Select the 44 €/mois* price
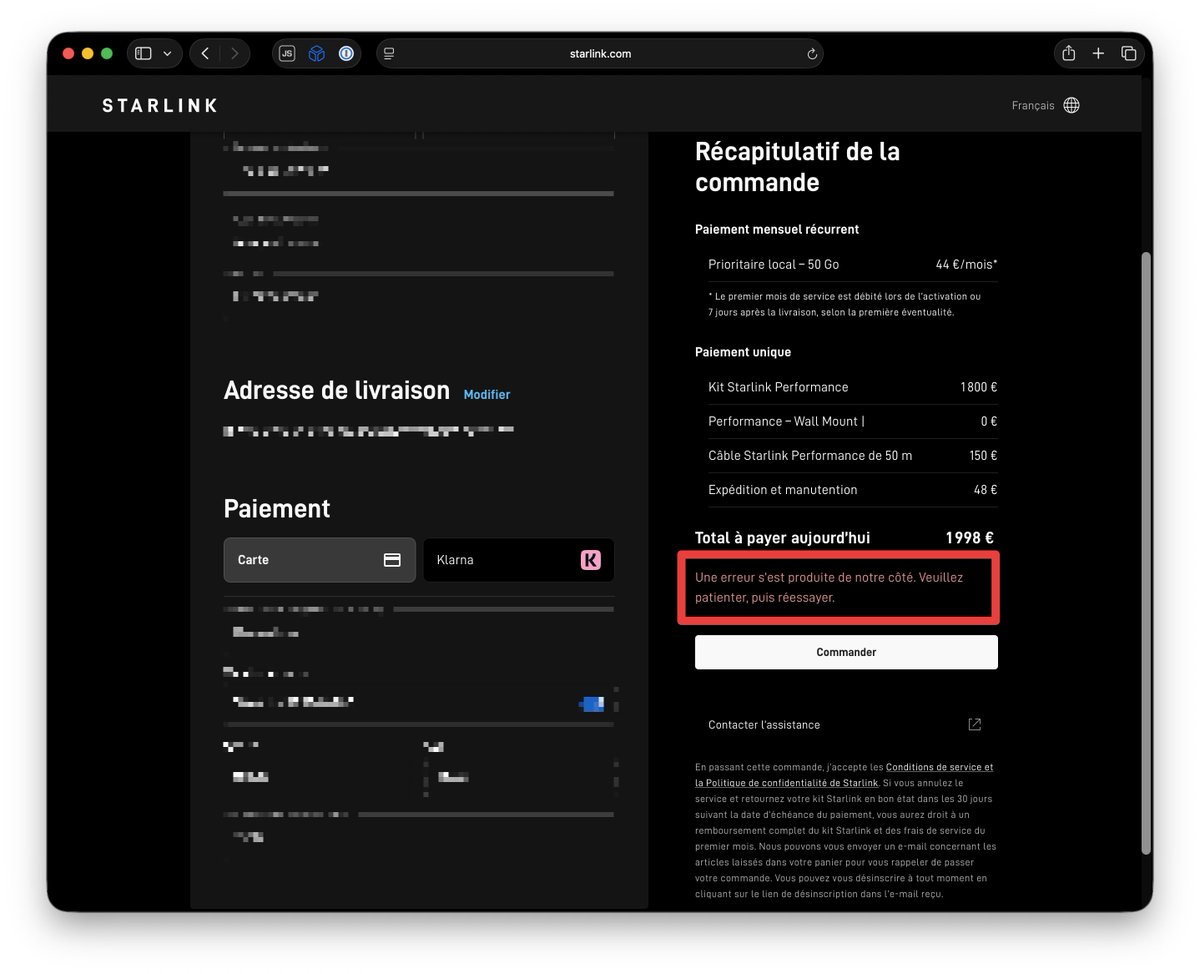The width and height of the screenshot is (1200, 974). [x=966, y=265]
